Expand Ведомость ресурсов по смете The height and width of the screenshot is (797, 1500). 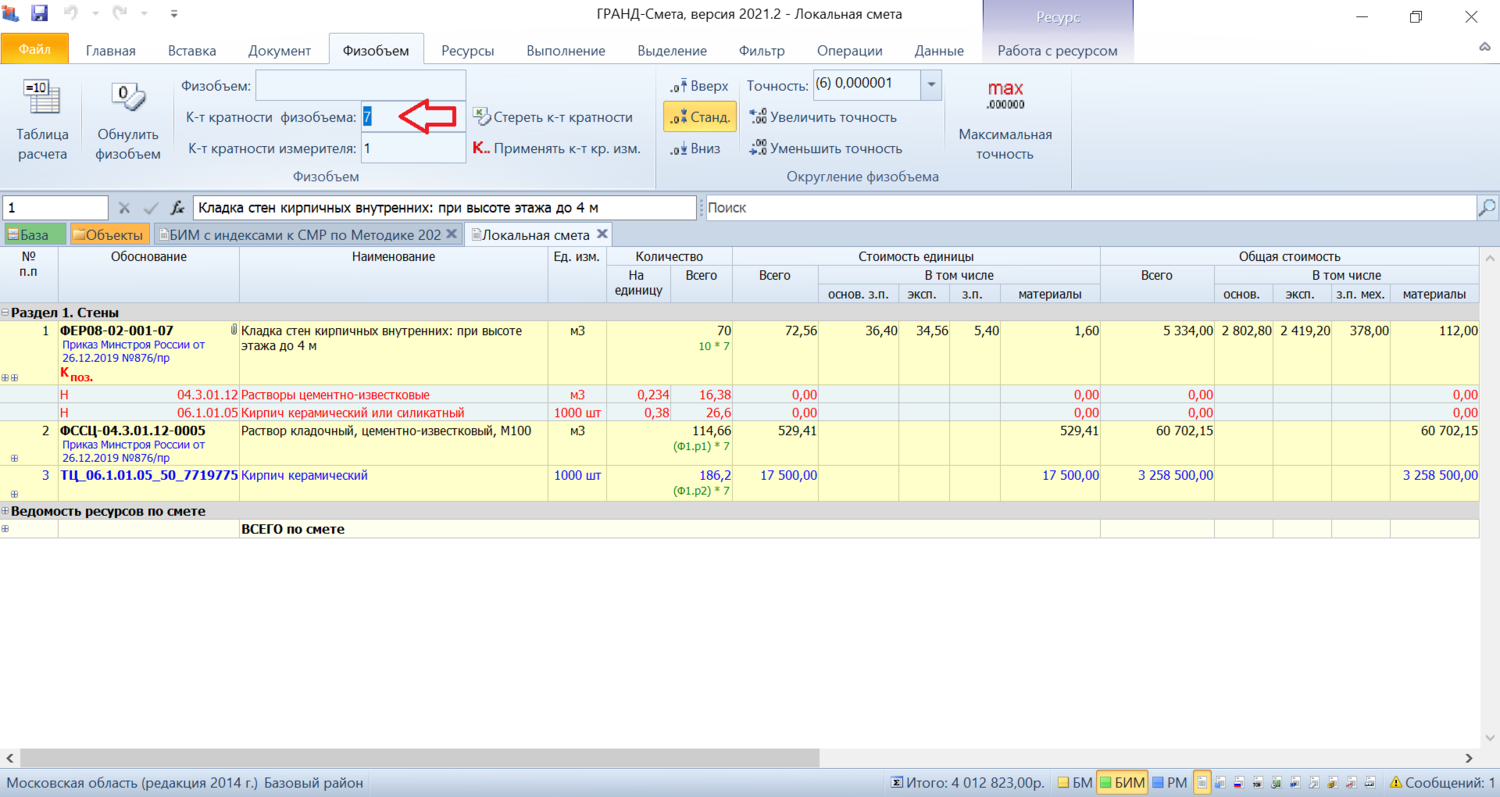pyautogui.click(x=6, y=511)
